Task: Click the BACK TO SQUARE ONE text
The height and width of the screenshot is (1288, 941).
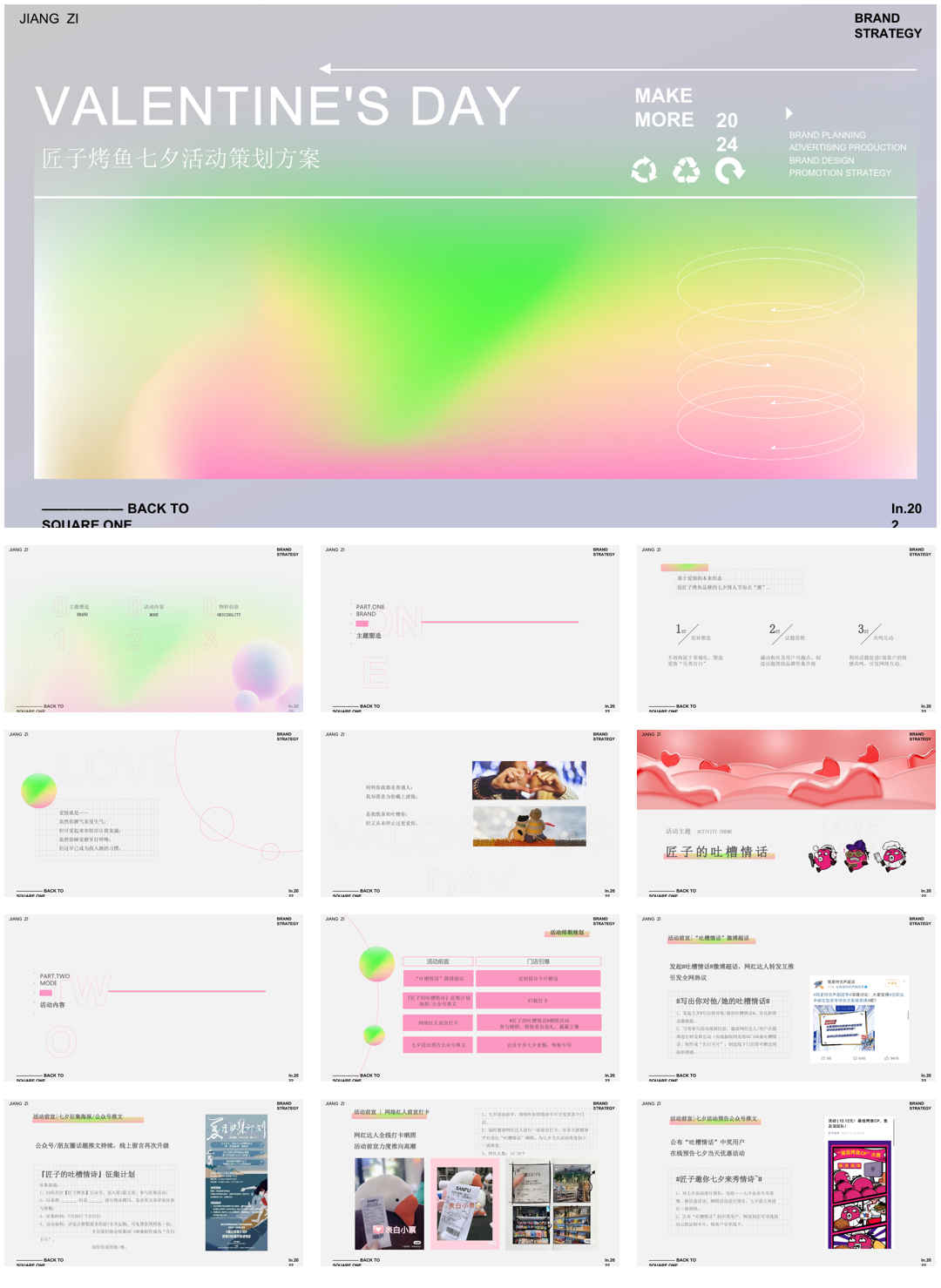Action: [x=115, y=516]
